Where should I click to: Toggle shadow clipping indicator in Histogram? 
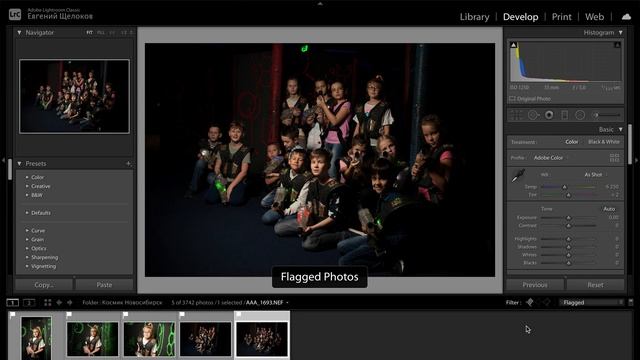point(514,45)
